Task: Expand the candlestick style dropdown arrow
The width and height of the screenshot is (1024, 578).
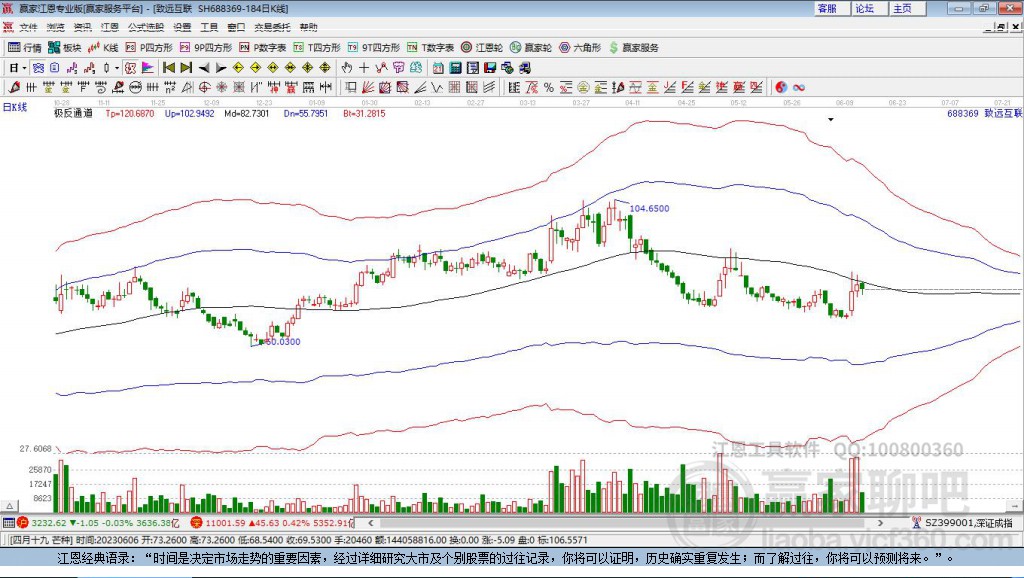Action: point(117,68)
